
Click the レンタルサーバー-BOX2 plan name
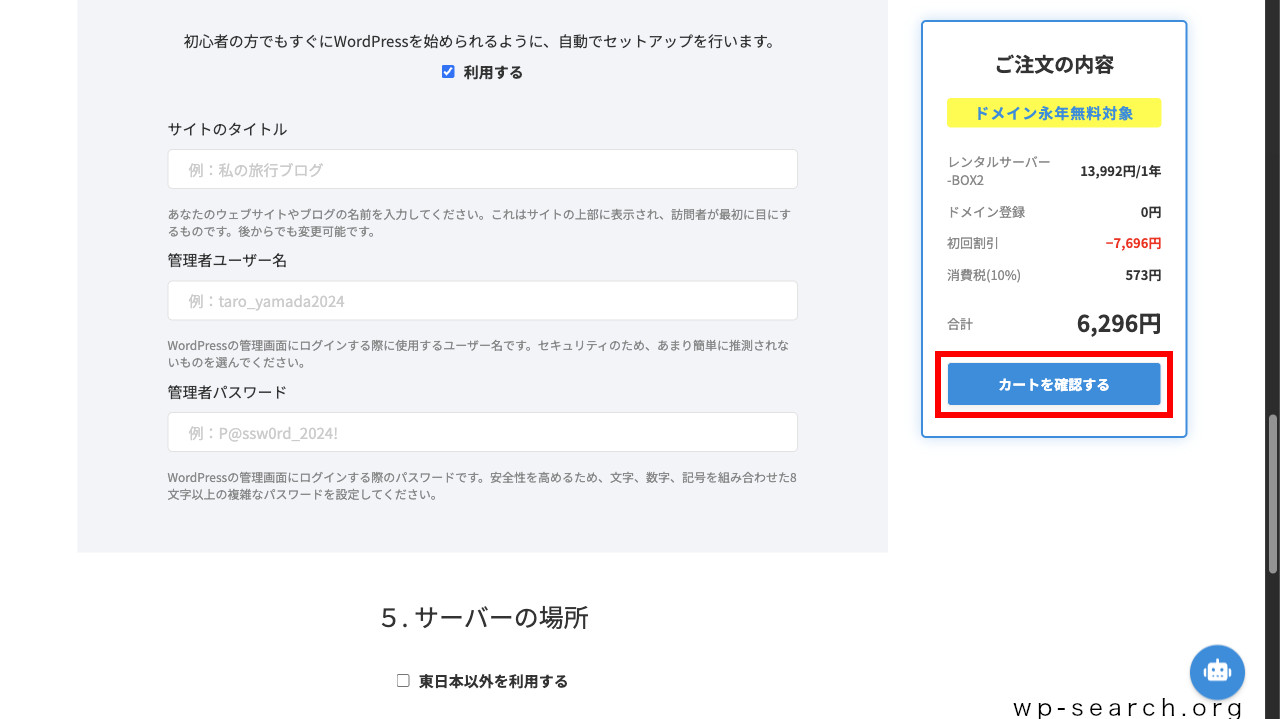click(x=999, y=171)
